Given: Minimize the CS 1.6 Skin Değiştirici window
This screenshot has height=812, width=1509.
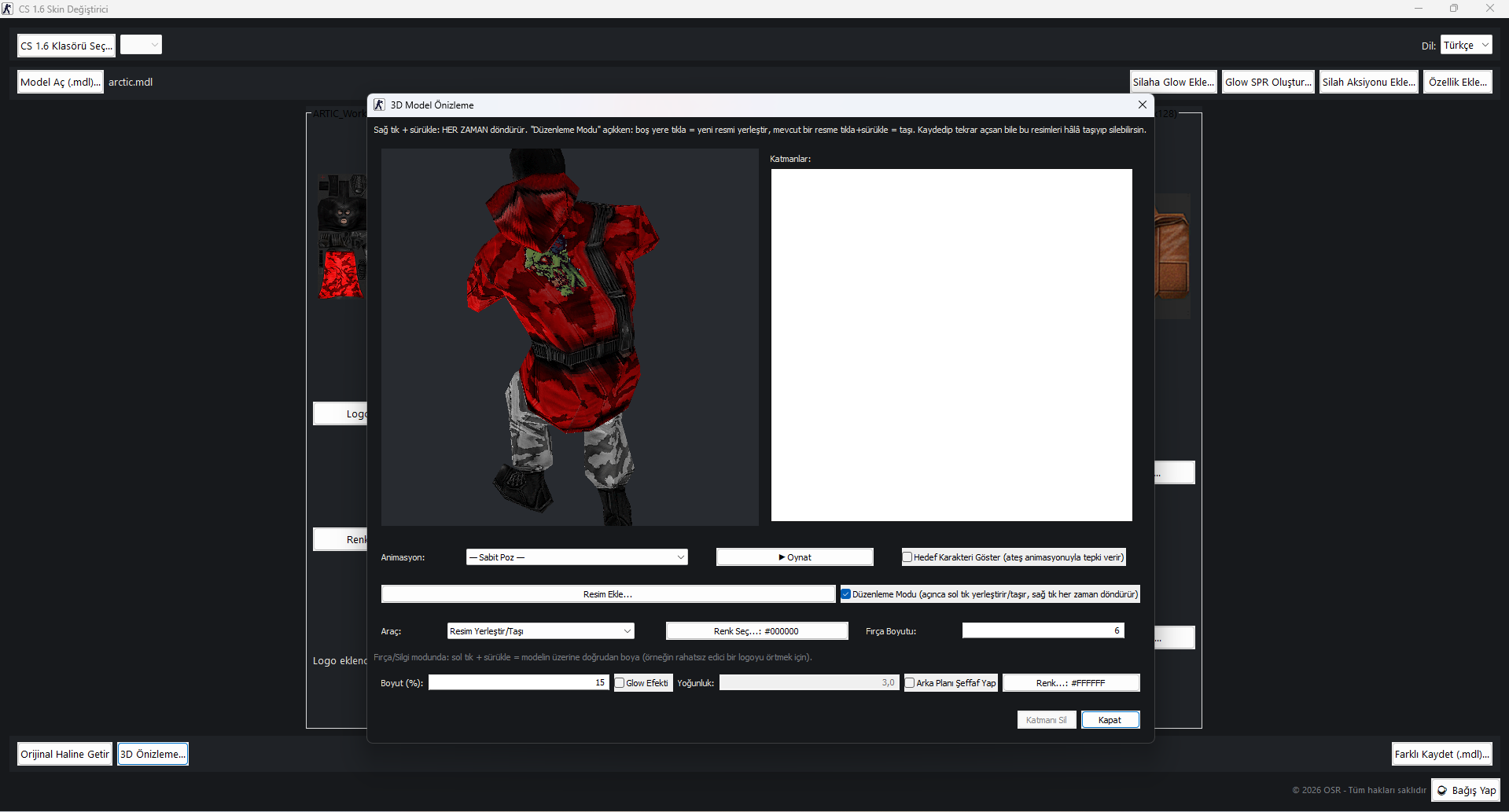Looking at the screenshot, I should pyautogui.click(x=1419, y=9).
